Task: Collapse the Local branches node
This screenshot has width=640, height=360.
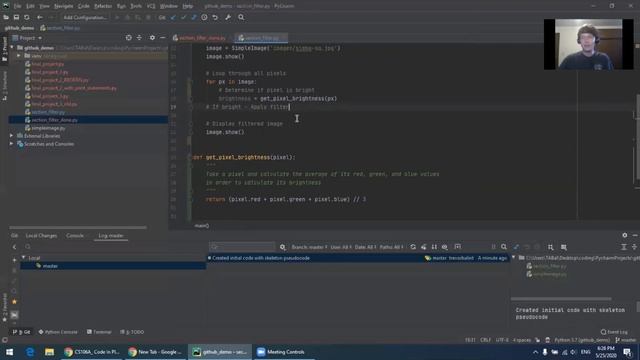Action: [24, 258]
